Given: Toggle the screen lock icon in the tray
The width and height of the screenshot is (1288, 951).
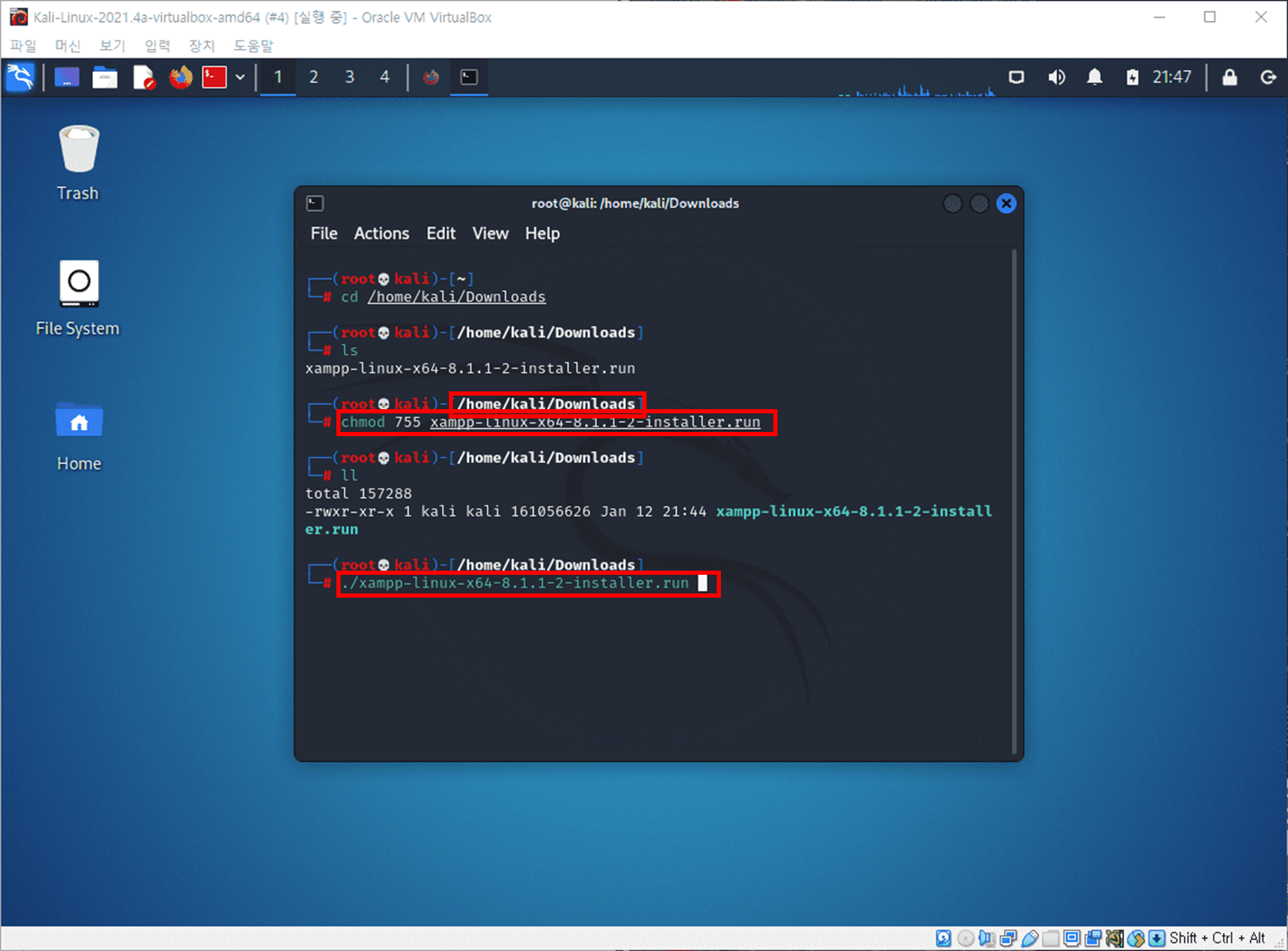Looking at the screenshot, I should (1230, 77).
